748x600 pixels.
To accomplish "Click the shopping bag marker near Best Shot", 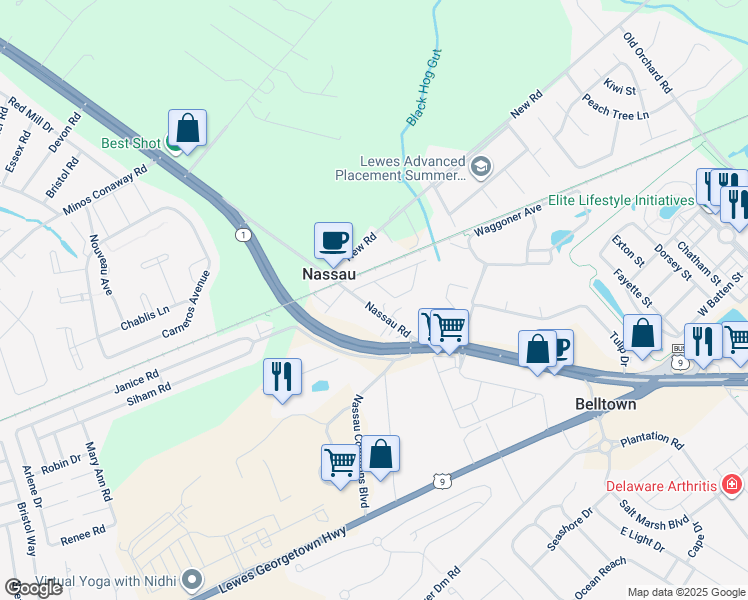I will pos(187,128).
